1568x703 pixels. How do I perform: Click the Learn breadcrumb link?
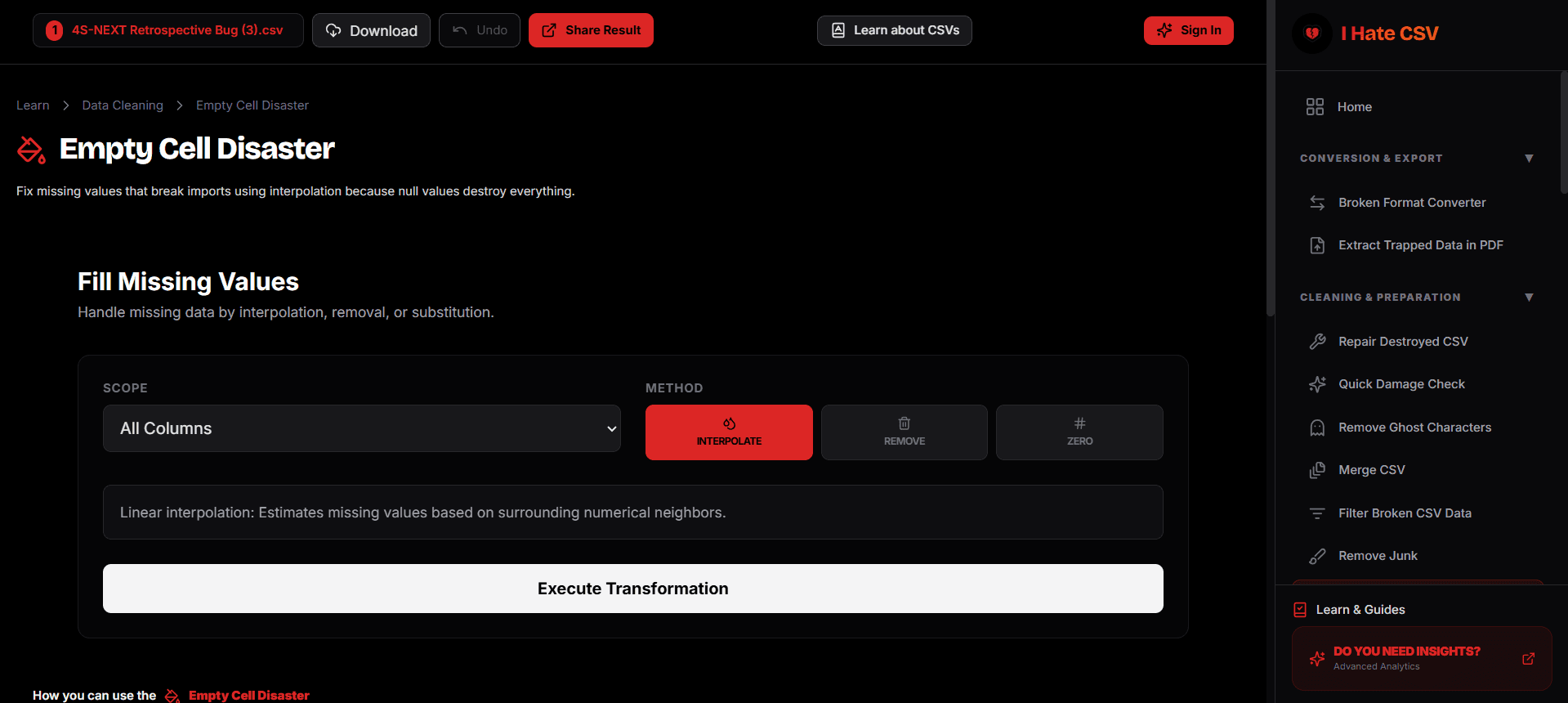pyautogui.click(x=33, y=105)
